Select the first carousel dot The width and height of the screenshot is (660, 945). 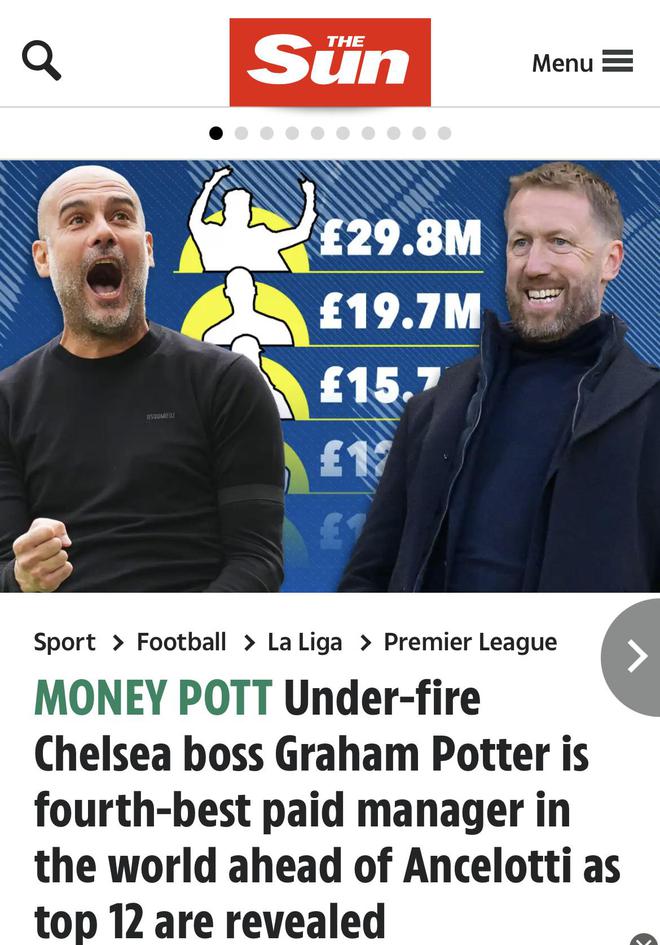click(x=216, y=133)
